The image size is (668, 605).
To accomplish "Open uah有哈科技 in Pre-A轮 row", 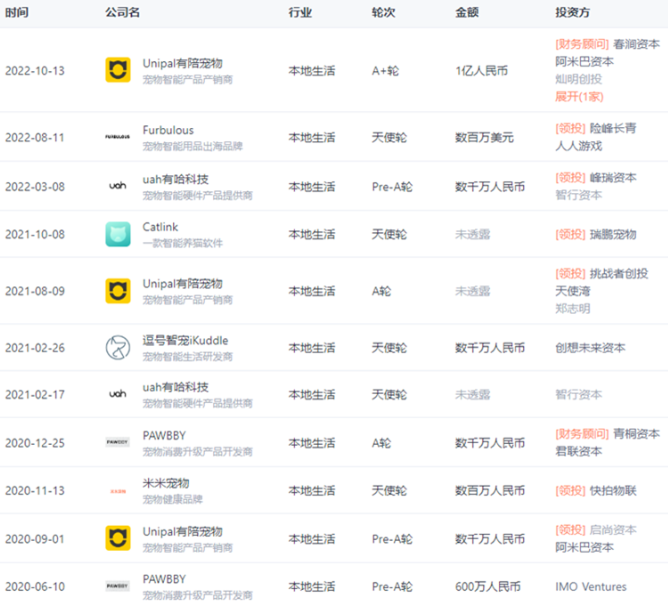I will point(176,179).
